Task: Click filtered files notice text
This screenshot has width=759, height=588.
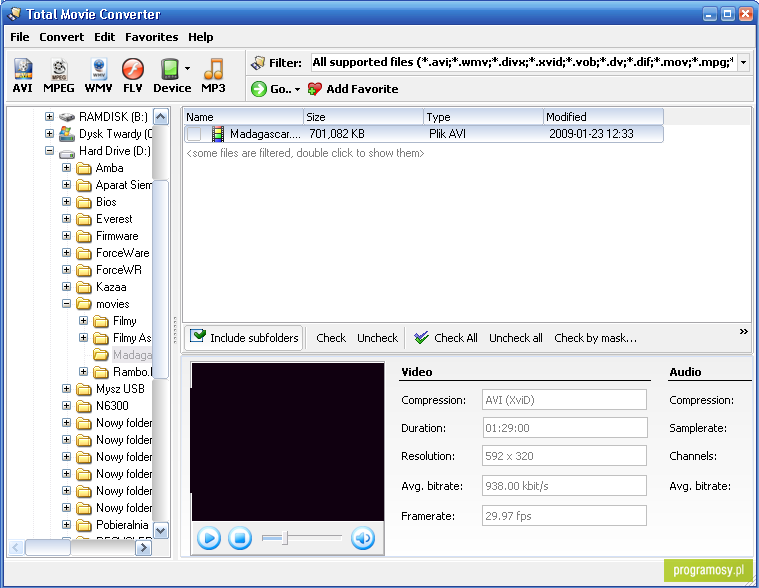Action: [305, 153]
